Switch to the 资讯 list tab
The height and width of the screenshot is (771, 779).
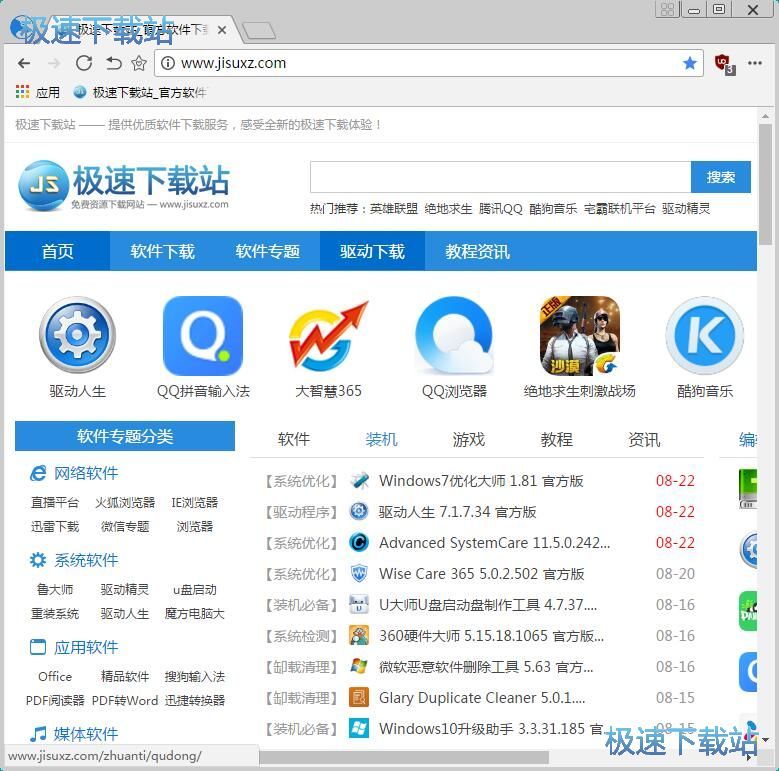point(644,439)
